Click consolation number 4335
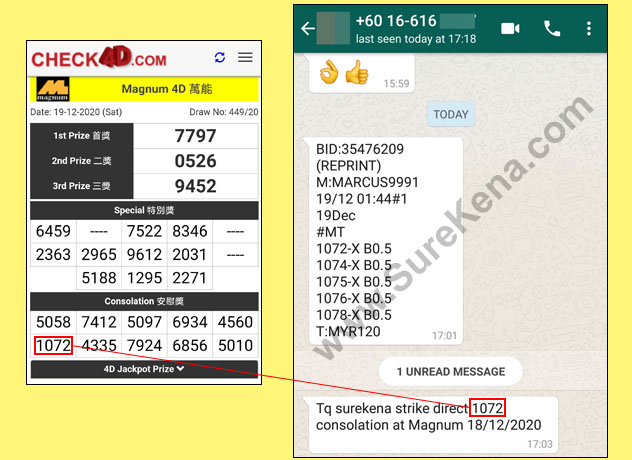This screenshot has height=460, width=632. [99, 346]
